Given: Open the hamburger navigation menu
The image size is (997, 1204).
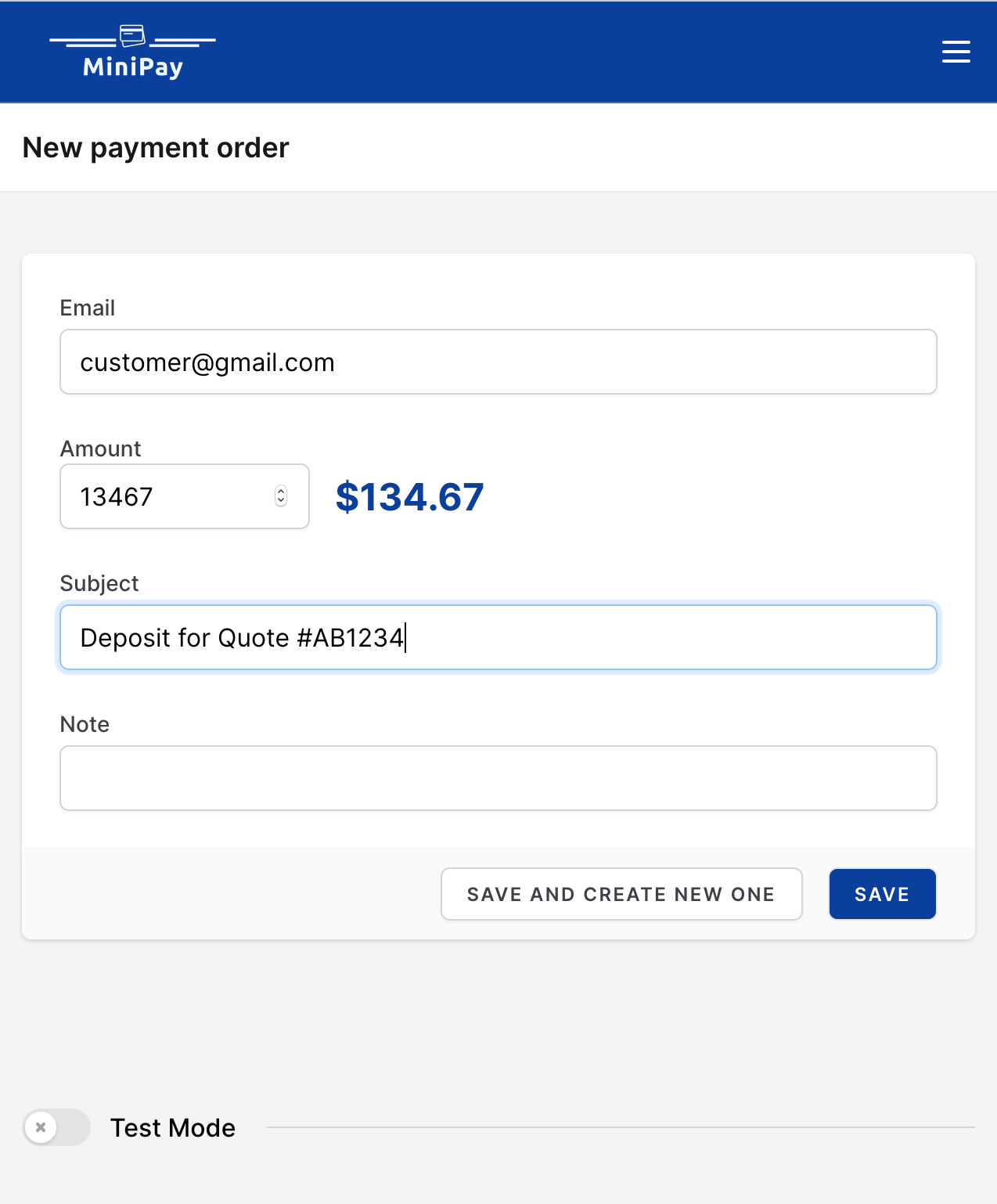Looking at the screenshot, I should pos(956,52).
